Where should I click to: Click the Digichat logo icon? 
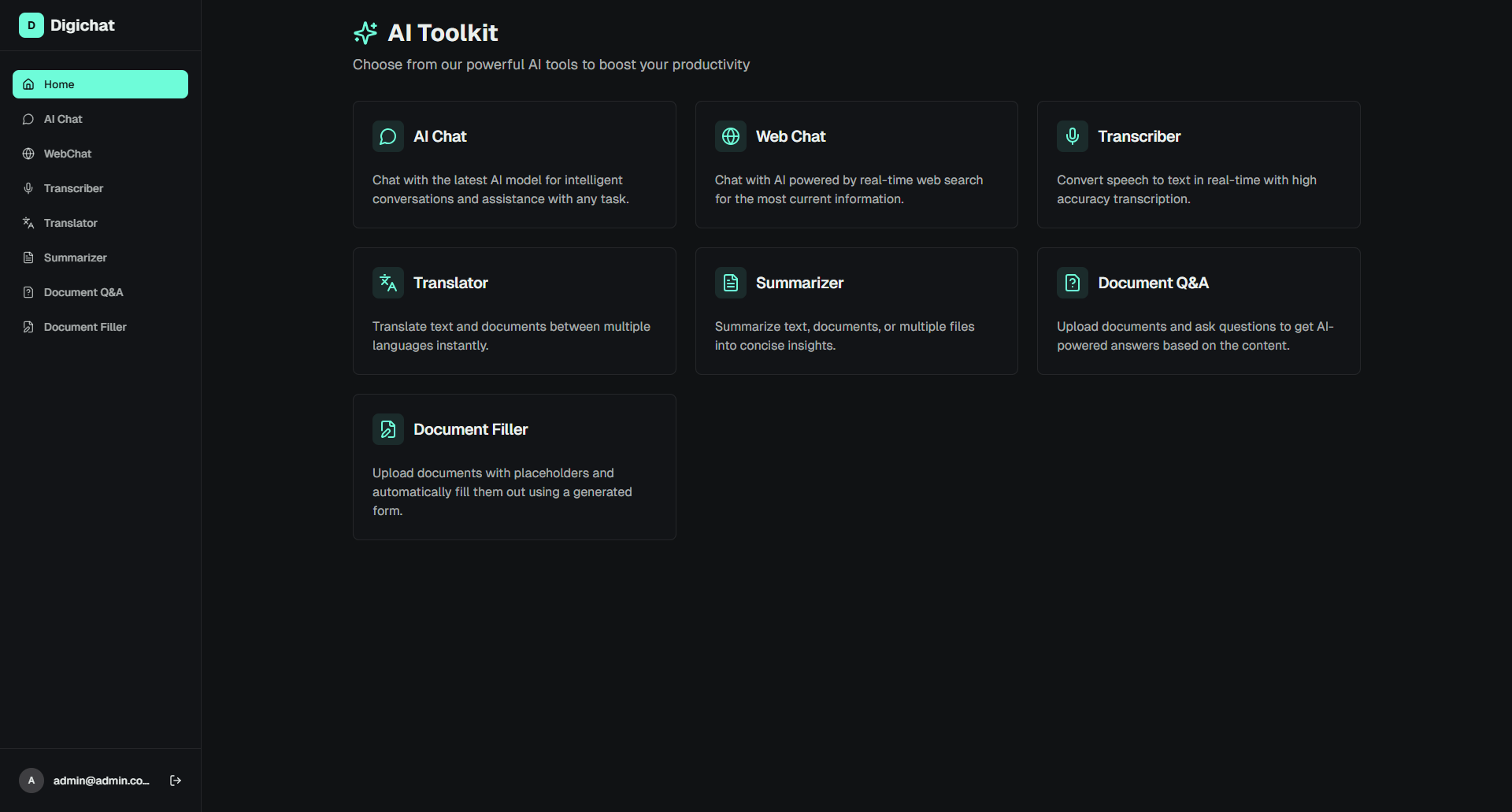coord(31,25)
